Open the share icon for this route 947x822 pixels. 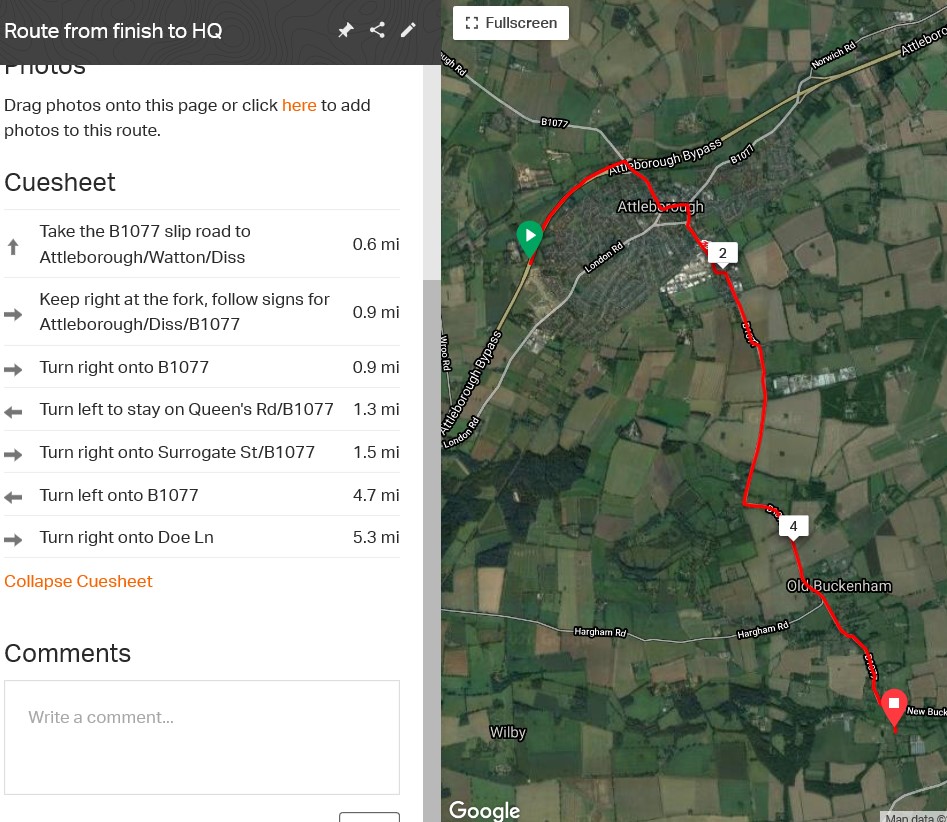377,30
